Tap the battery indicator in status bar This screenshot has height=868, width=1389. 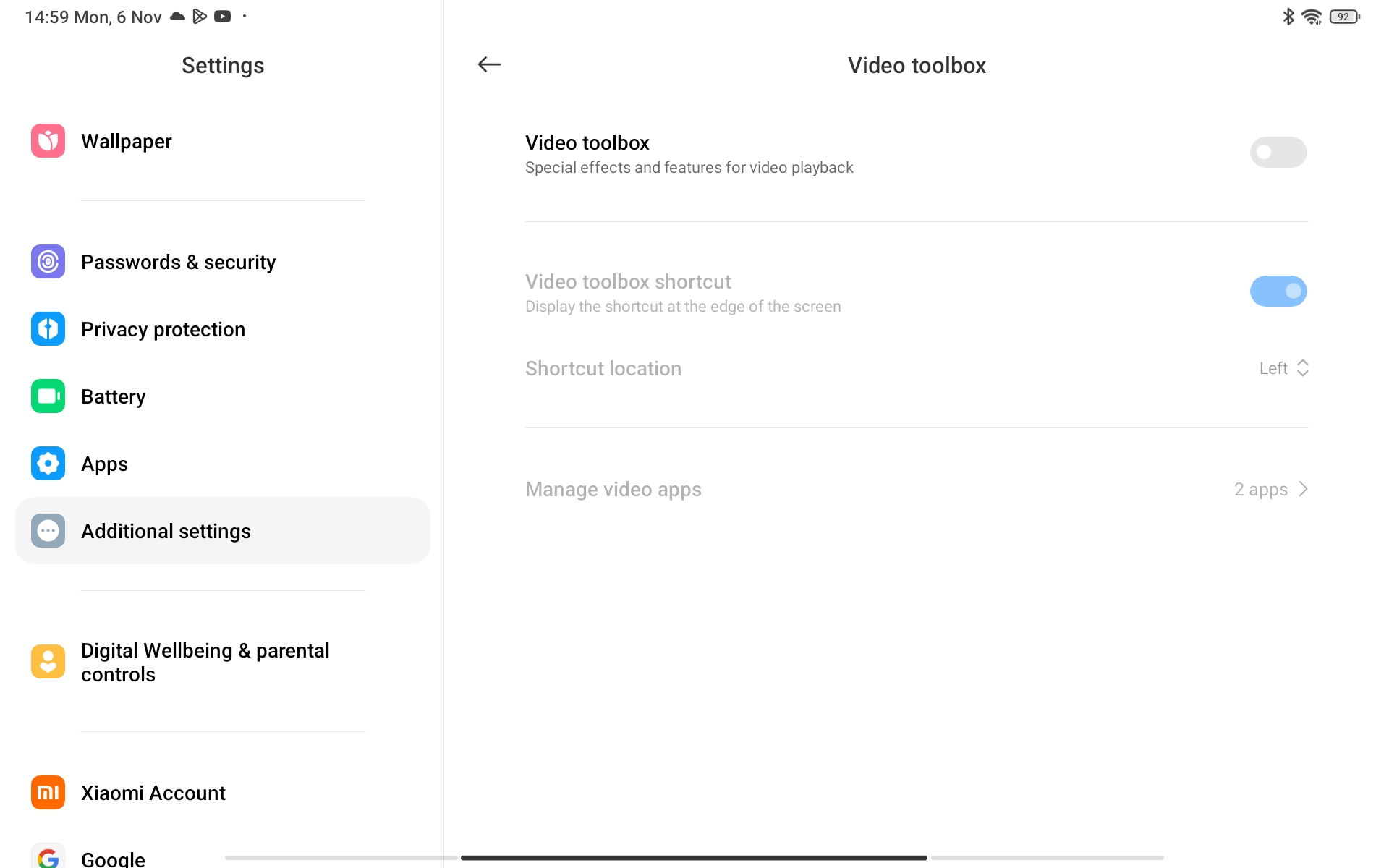point(1343,17)
